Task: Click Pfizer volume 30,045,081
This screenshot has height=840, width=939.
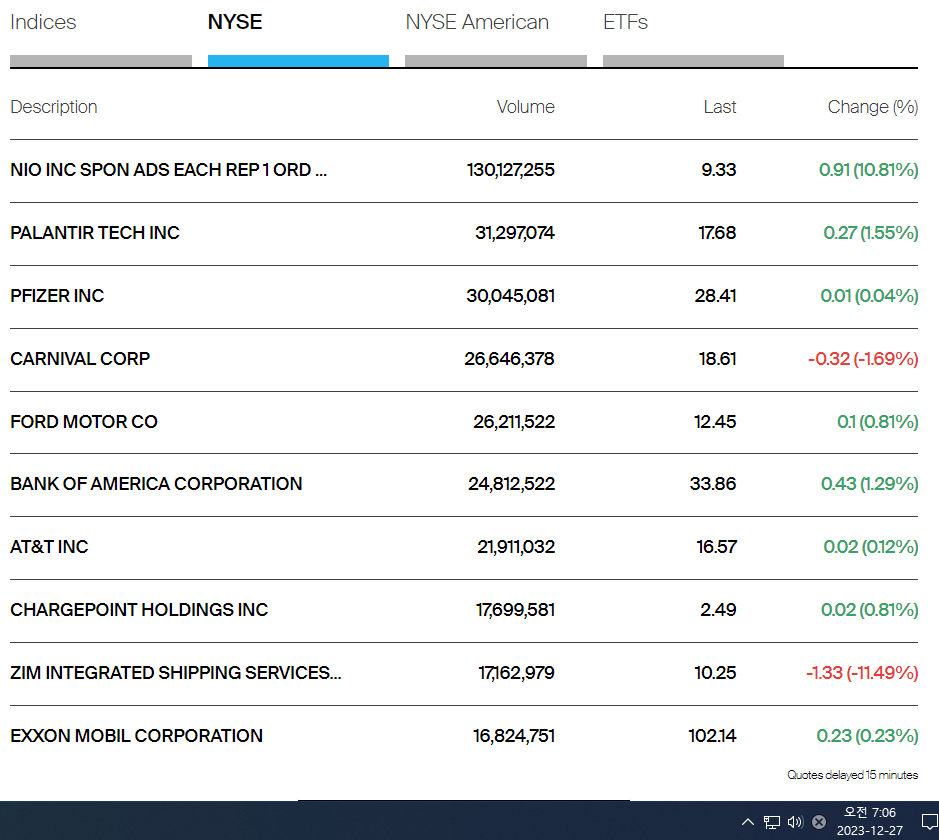Action: pos(511,296)
